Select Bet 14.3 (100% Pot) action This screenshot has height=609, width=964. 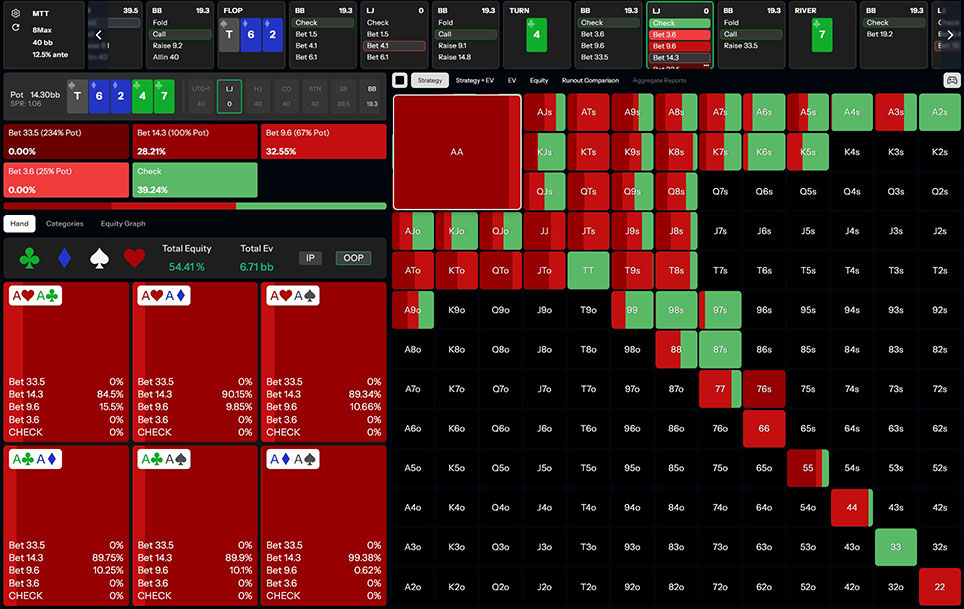pos(194,142)
